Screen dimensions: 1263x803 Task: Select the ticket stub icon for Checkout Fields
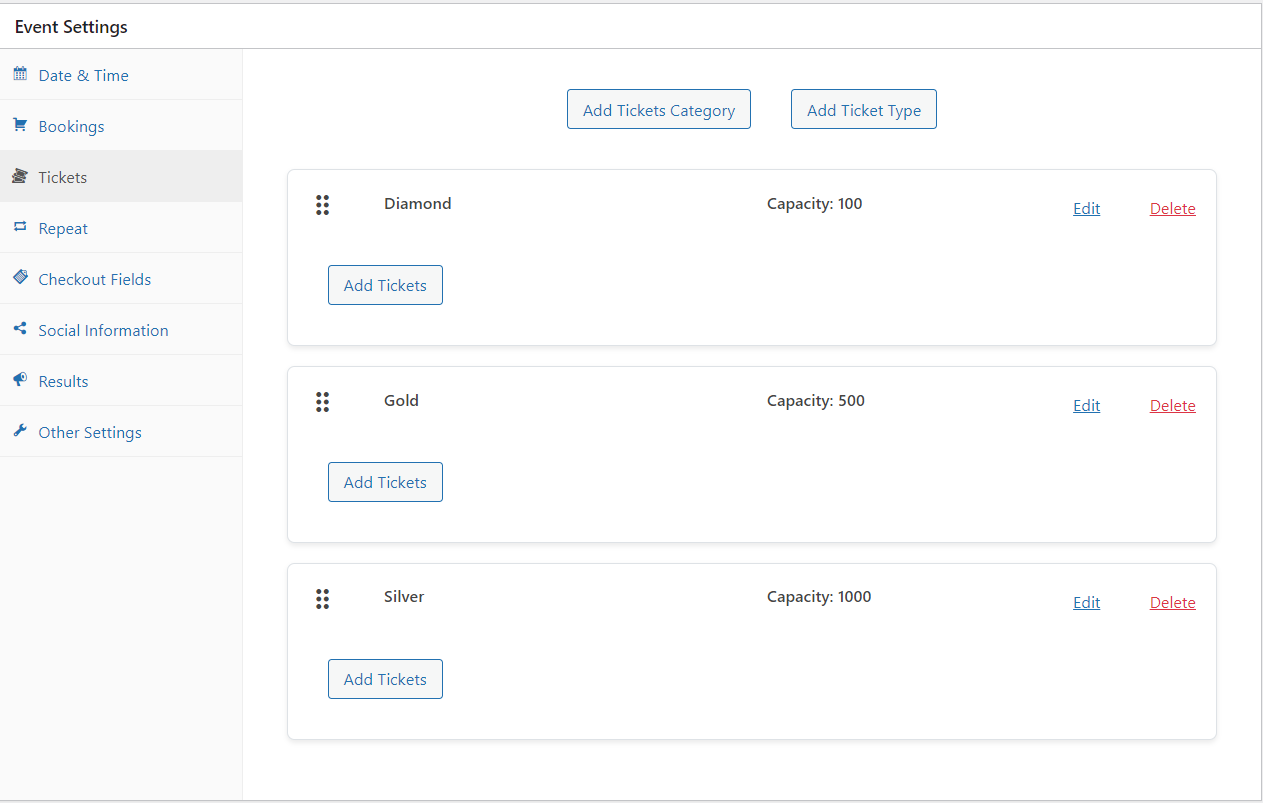point(19,278)
